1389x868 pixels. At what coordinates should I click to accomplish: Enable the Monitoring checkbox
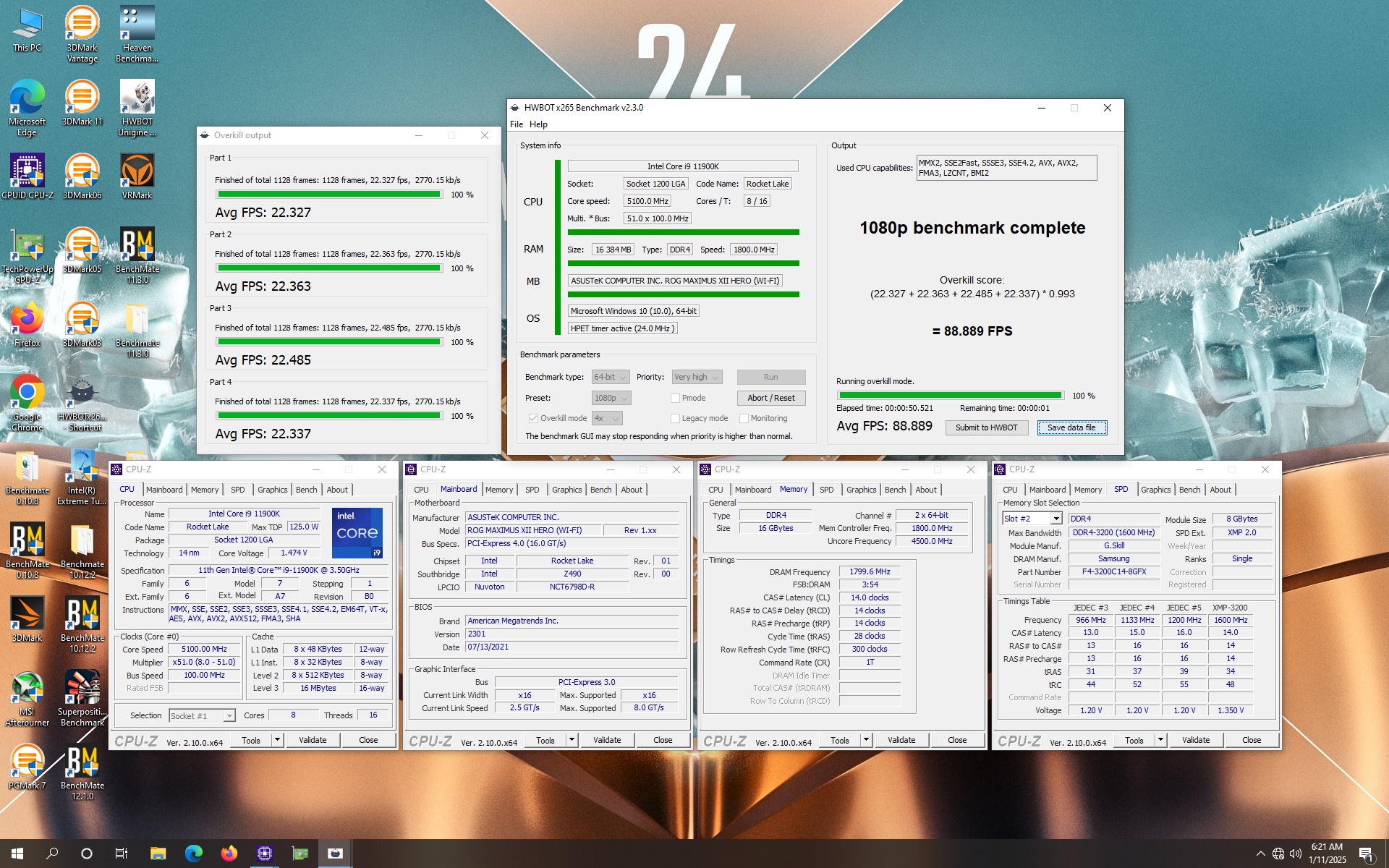coord(744,418)
